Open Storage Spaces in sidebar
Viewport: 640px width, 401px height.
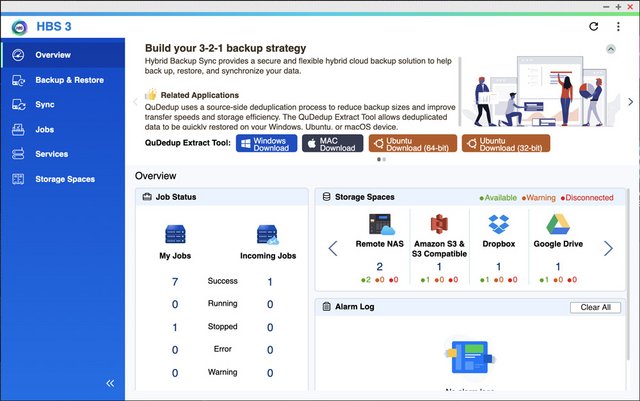(63, 179)
